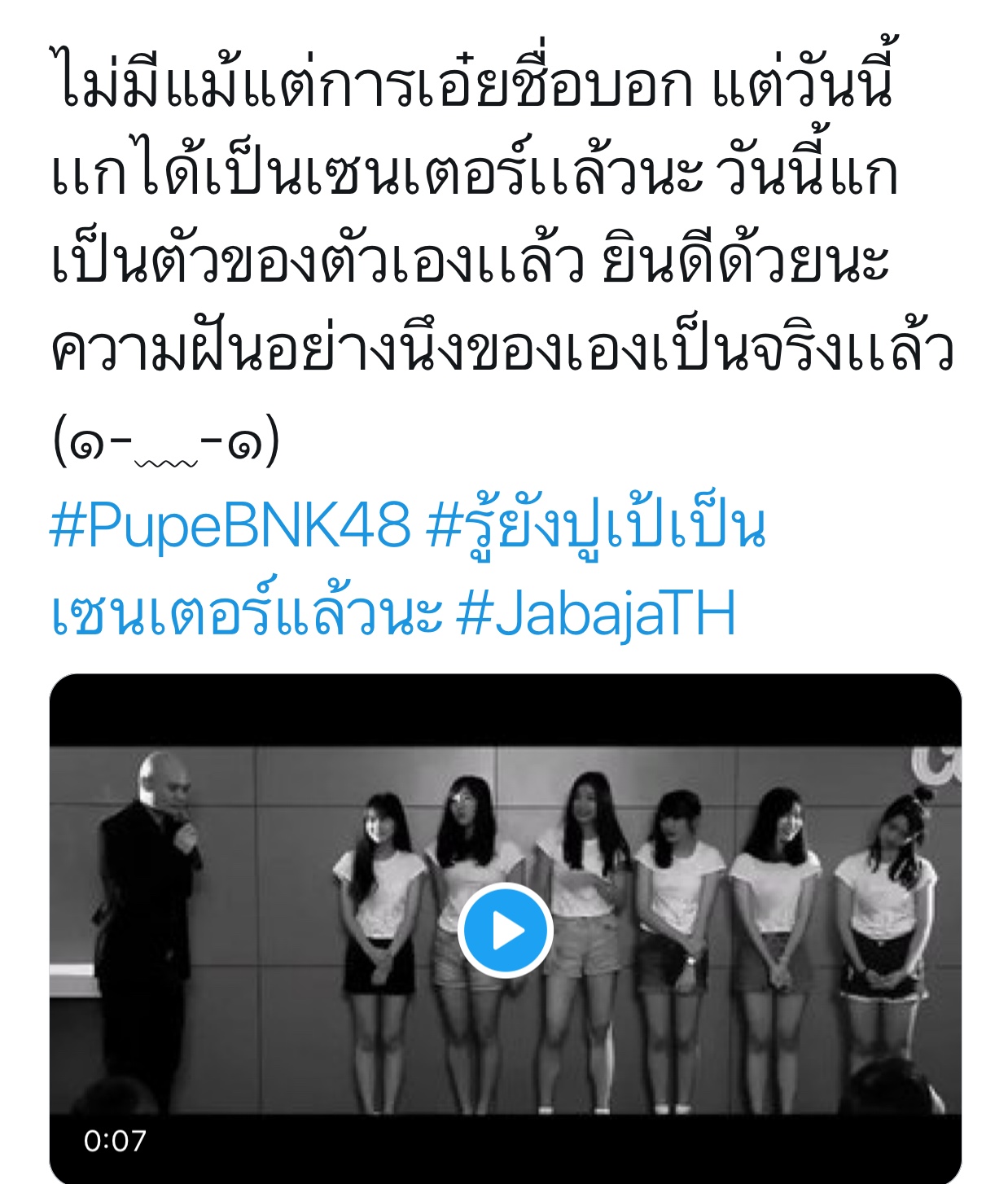Tap the Thai hashtag starting with #รู้ยังปูเป้

tap(596, 525)
